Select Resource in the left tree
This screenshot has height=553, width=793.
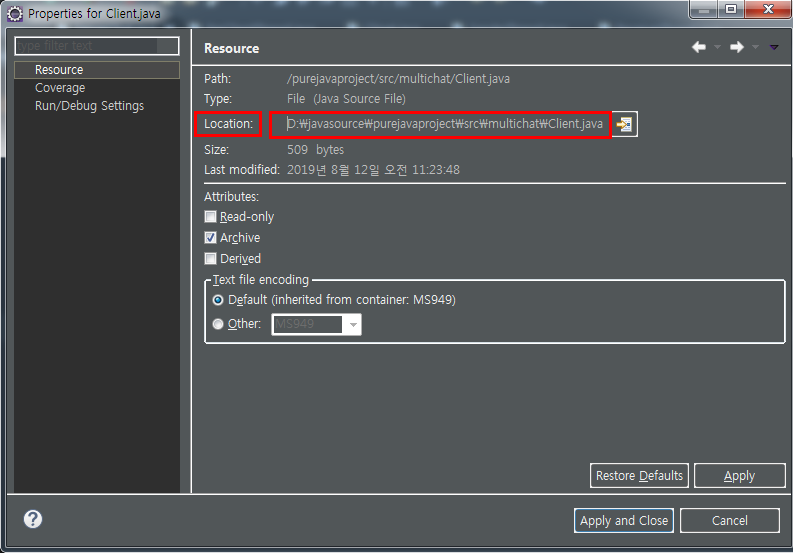[97, 70]
